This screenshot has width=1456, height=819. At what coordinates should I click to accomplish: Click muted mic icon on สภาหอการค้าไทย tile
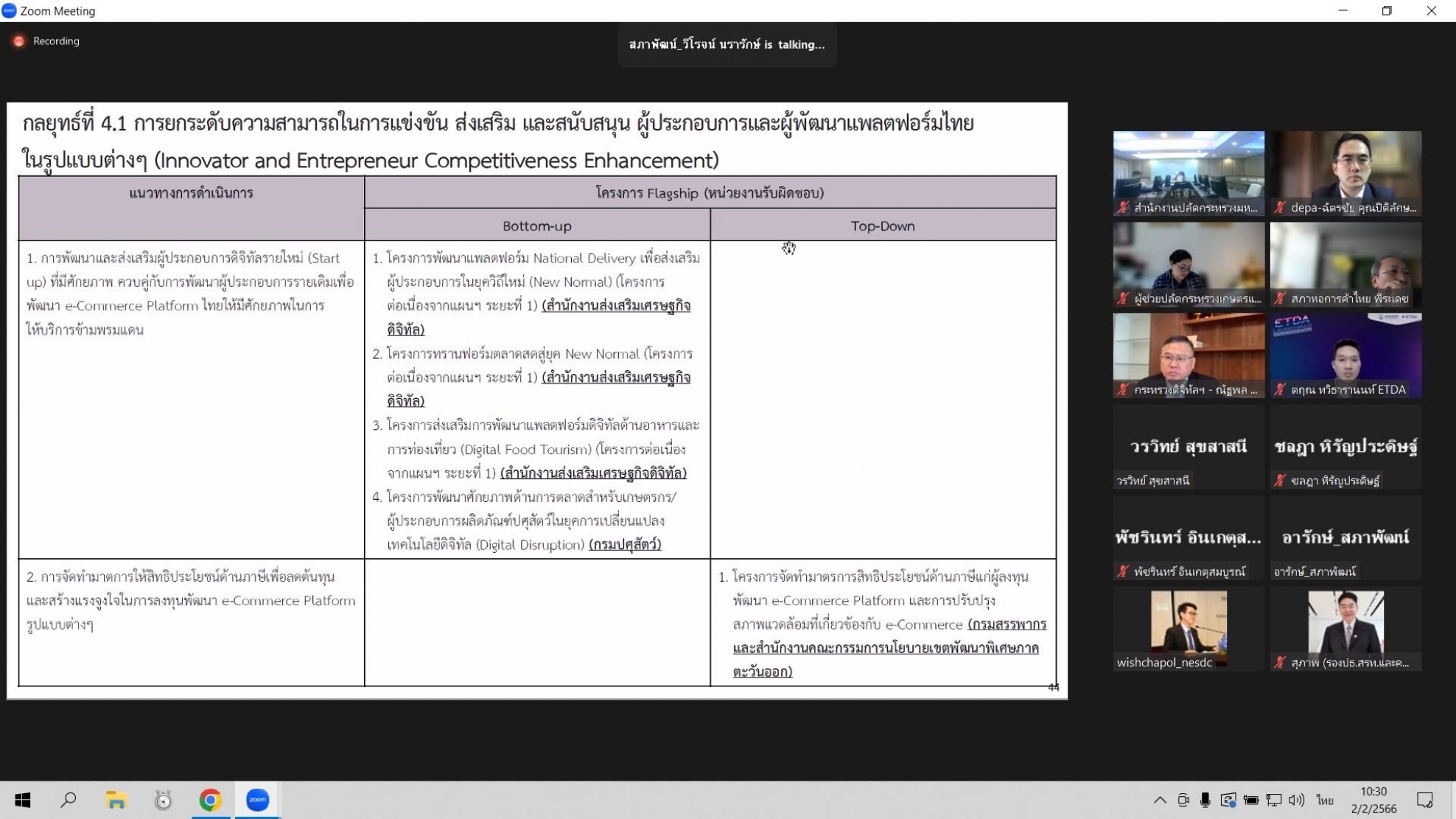pos(1281,299)
